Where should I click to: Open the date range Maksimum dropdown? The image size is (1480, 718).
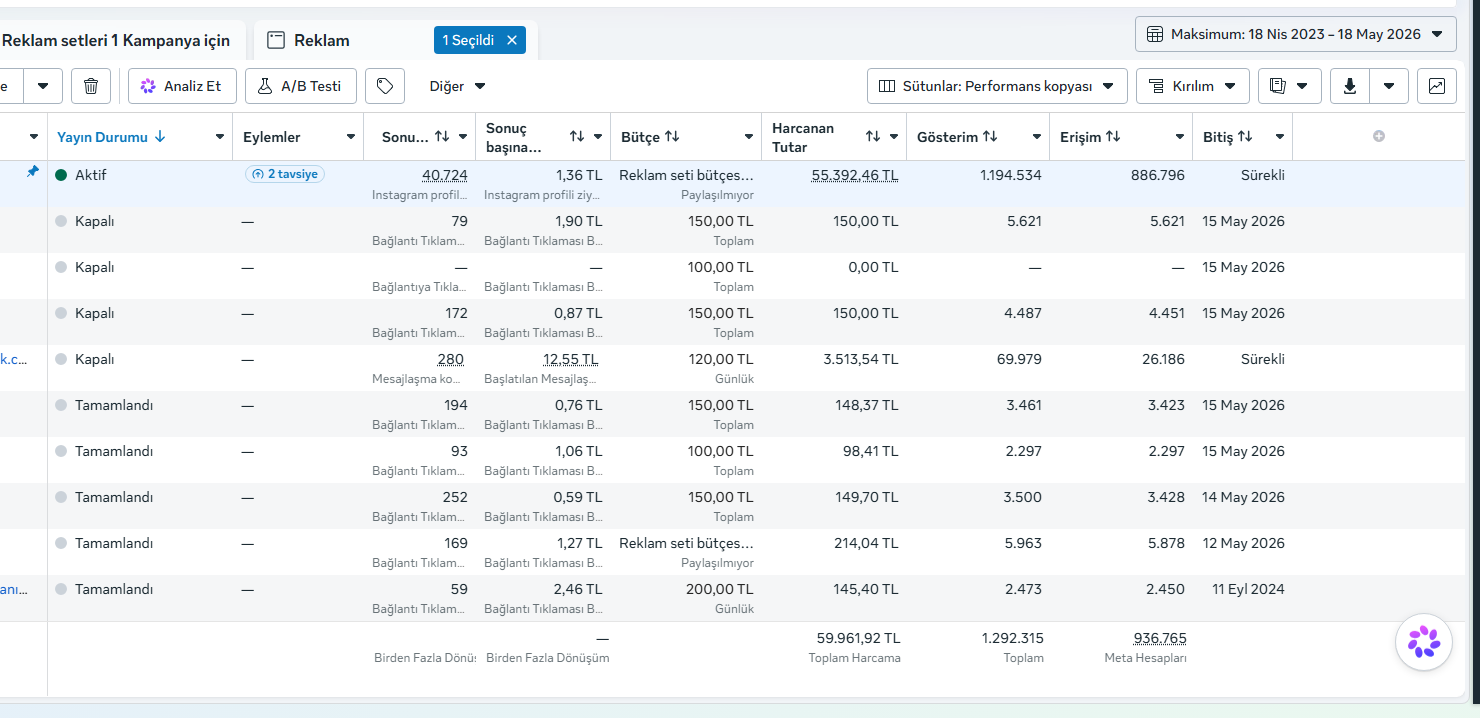coord(1295,34)
